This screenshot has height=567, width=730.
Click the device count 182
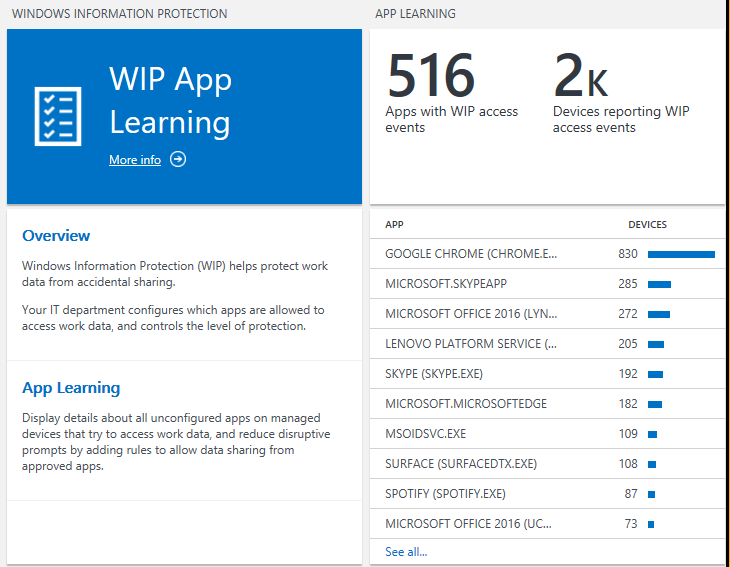pos(628,404)
